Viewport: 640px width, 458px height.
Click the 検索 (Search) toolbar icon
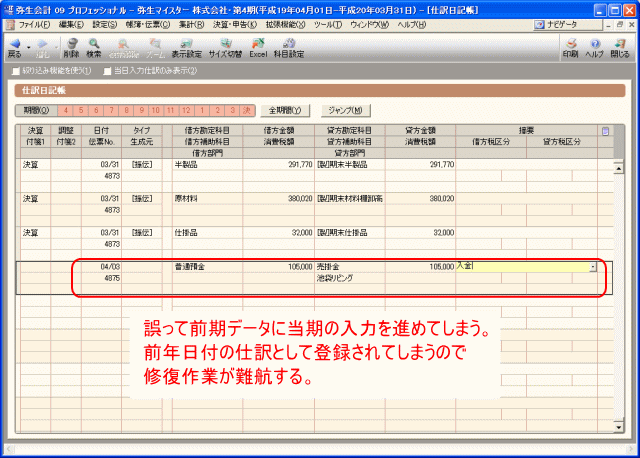click(x=94, y=48)
